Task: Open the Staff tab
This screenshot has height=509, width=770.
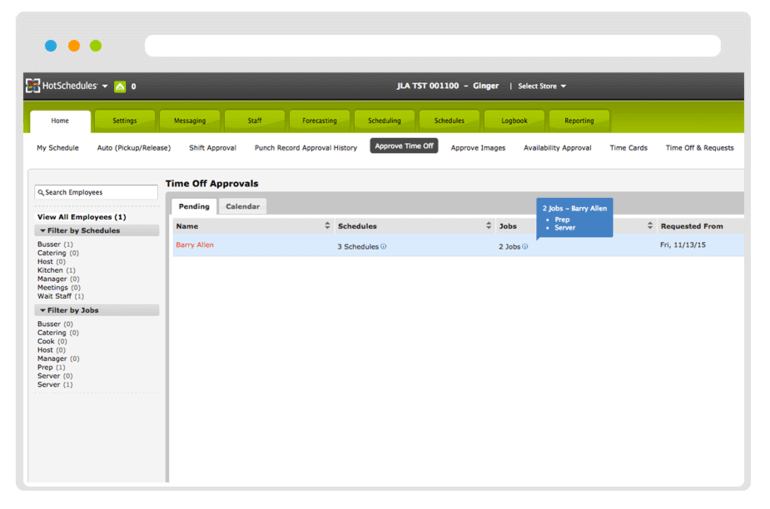Action: (254, 121)
